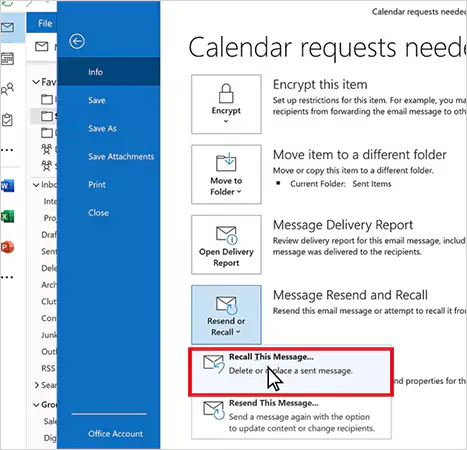Image resolution: width=467 pixels, height=450 pixels.
Task: Click the New Email envelope icon
Action: click(x=42, y=46)
